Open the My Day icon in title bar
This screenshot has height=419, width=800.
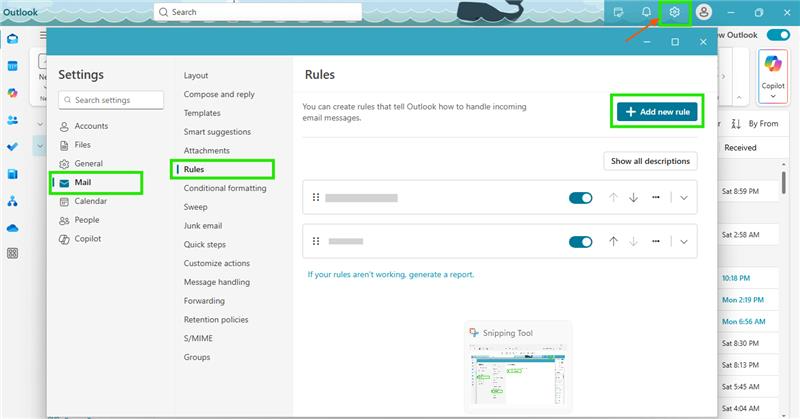618,12
